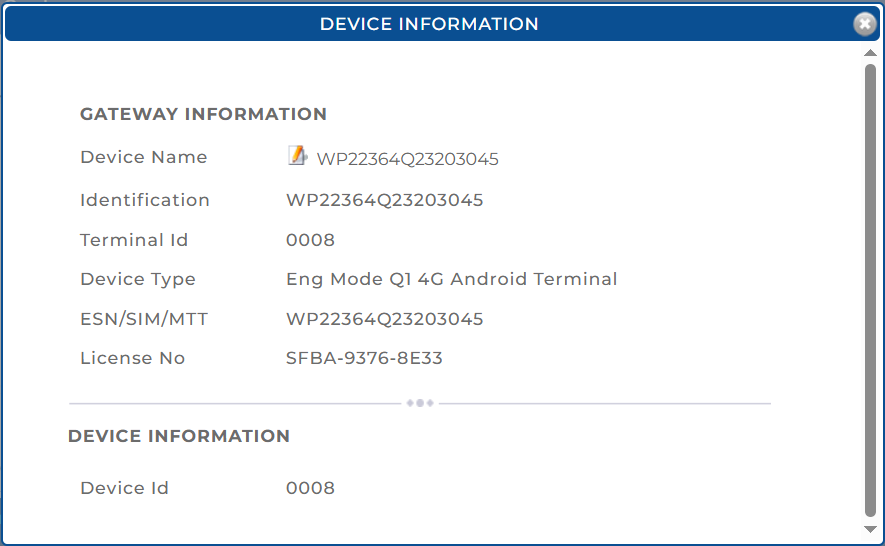Click the Identification value WP22364Q23203045
This screenshot has width=885, height=546.
(384, 200)
